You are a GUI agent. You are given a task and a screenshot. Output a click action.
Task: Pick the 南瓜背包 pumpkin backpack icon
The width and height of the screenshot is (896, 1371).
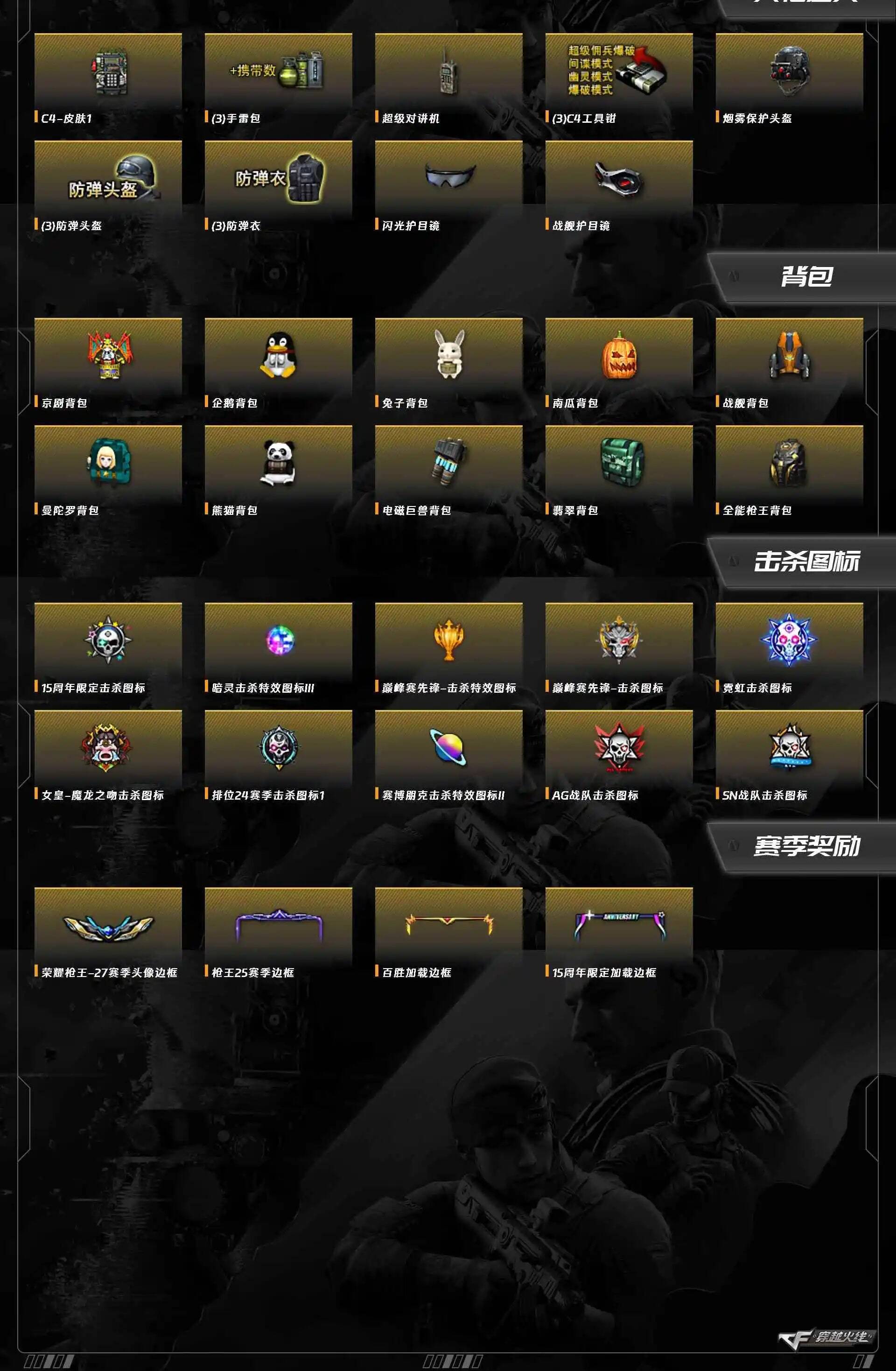point(618,355)
